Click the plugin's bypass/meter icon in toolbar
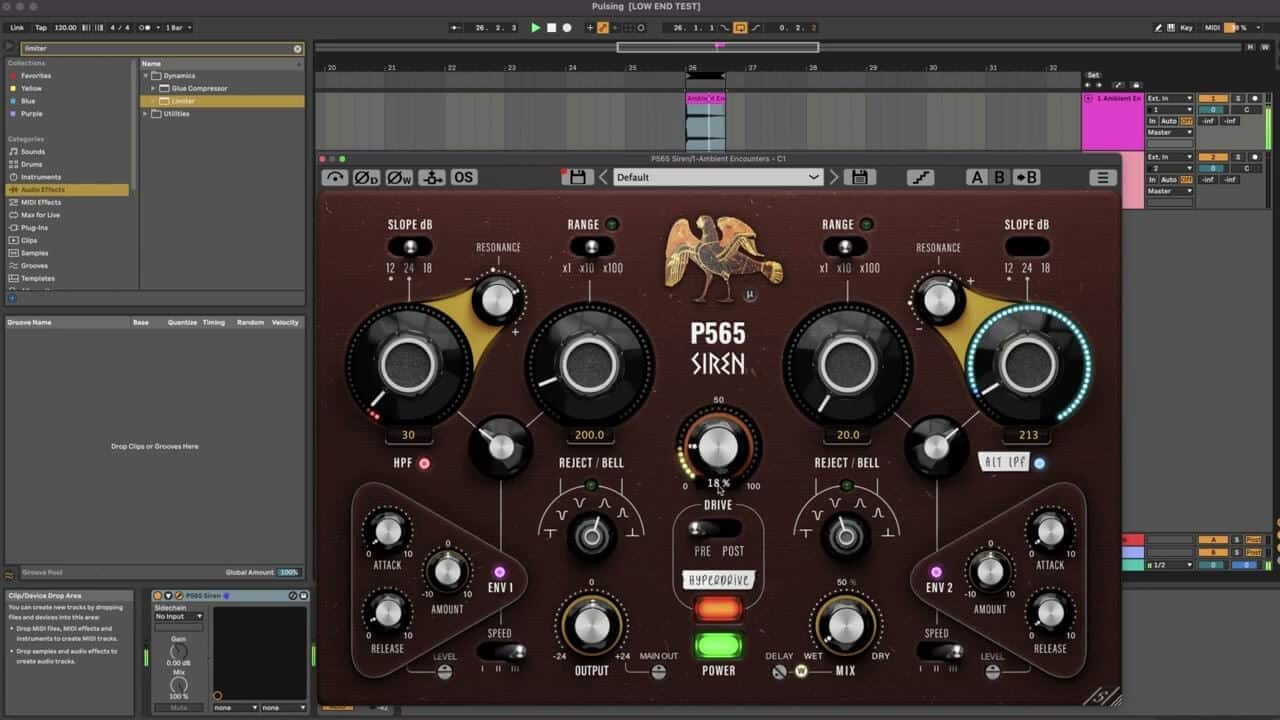This screenshot has width=1280, height=720. pos(335,177)
